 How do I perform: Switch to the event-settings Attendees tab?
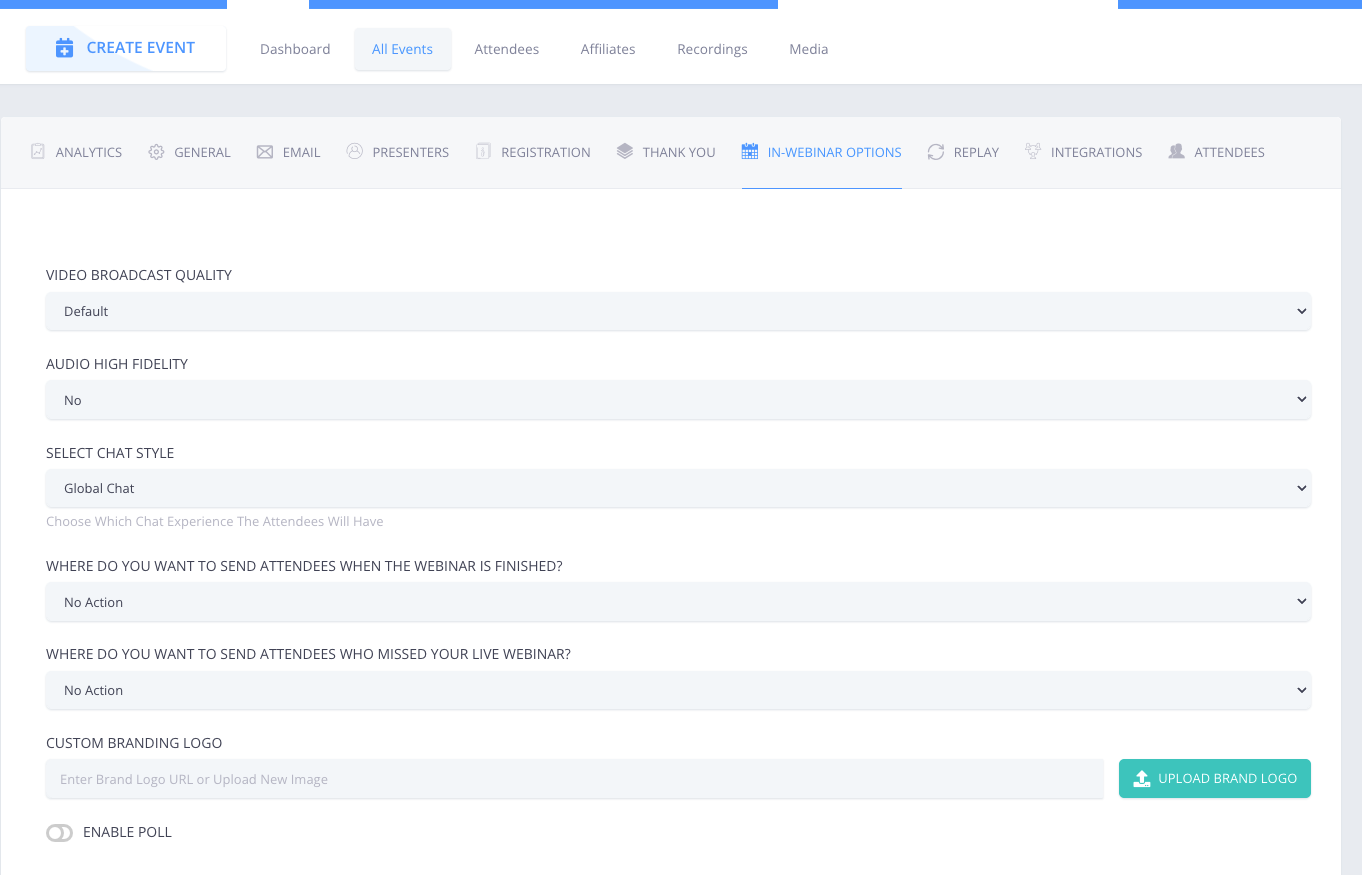(x=1216, y=152)
